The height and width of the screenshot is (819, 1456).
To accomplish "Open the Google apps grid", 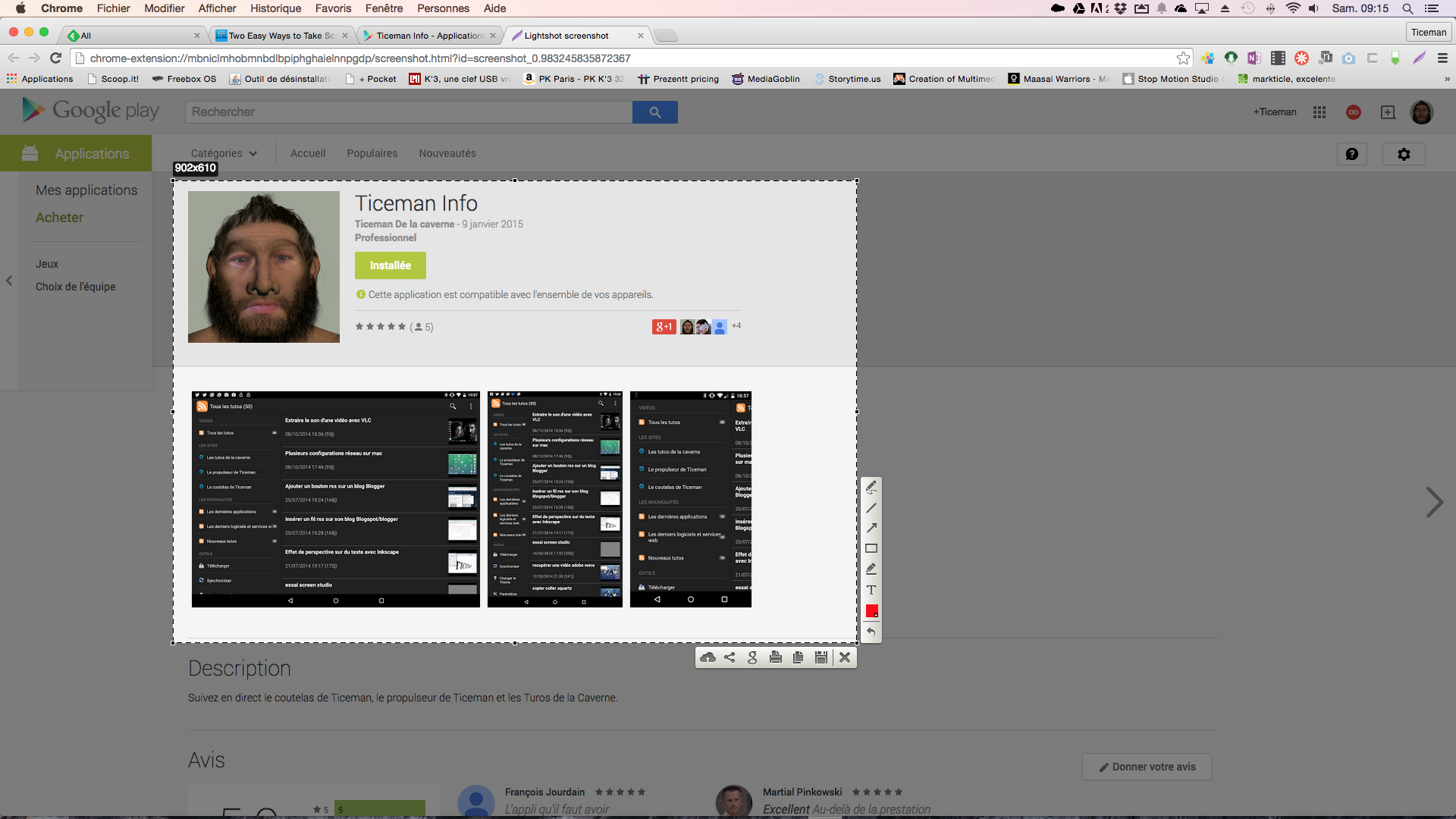I will pos(1319,112).
